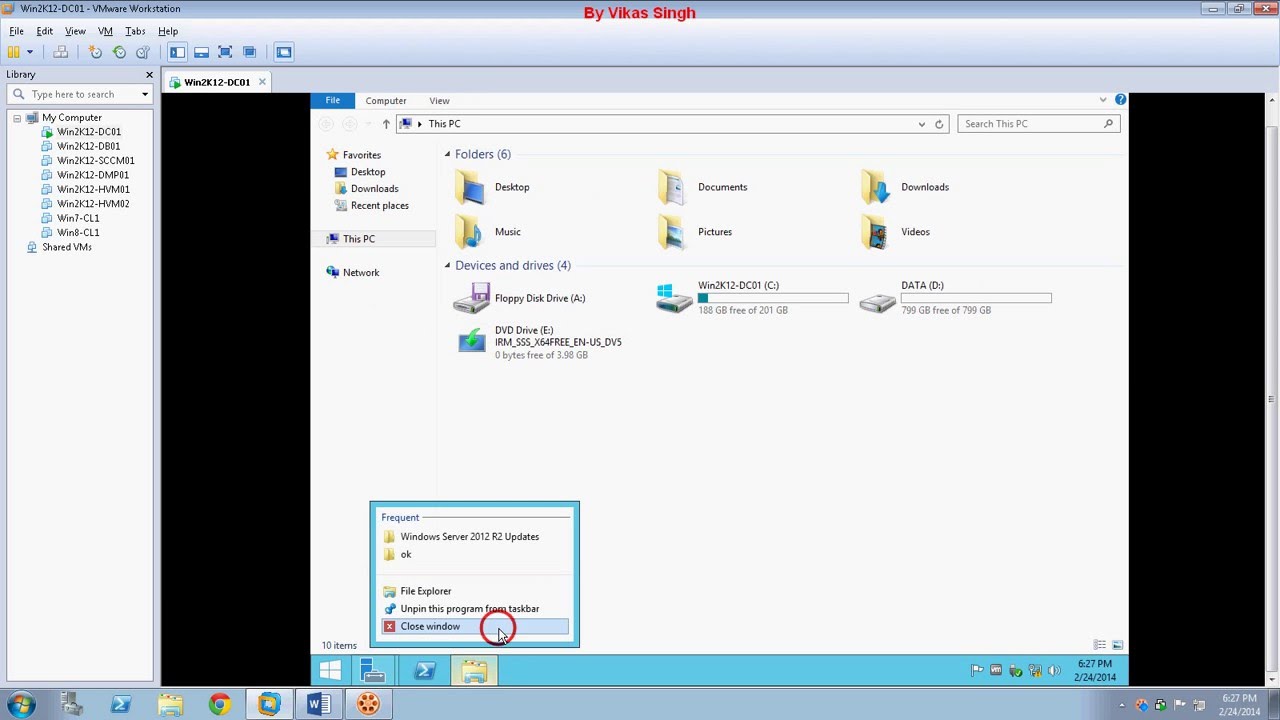Select the Videos folder icon

coord(877,233)
